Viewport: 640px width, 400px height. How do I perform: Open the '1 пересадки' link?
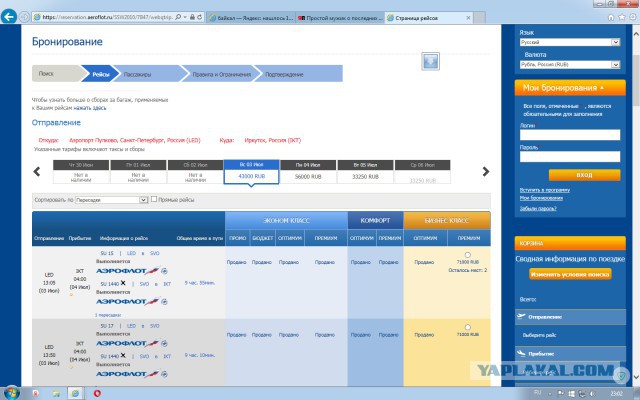point(108,315)
